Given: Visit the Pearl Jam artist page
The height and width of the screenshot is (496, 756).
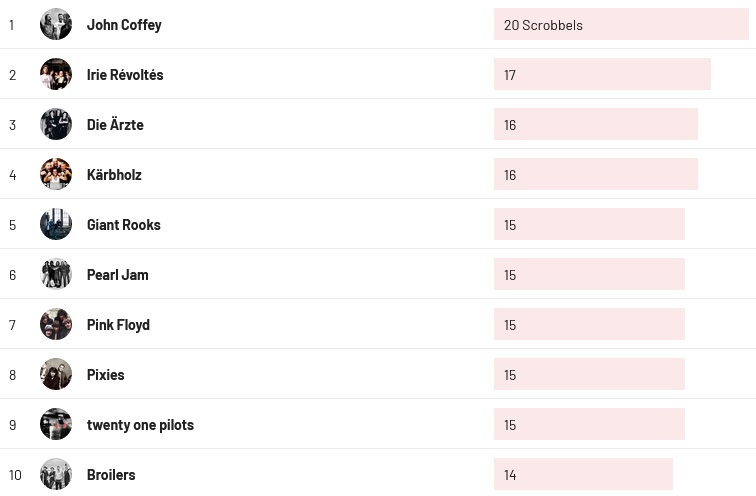Looking at the screenshot, I should 118,275.
